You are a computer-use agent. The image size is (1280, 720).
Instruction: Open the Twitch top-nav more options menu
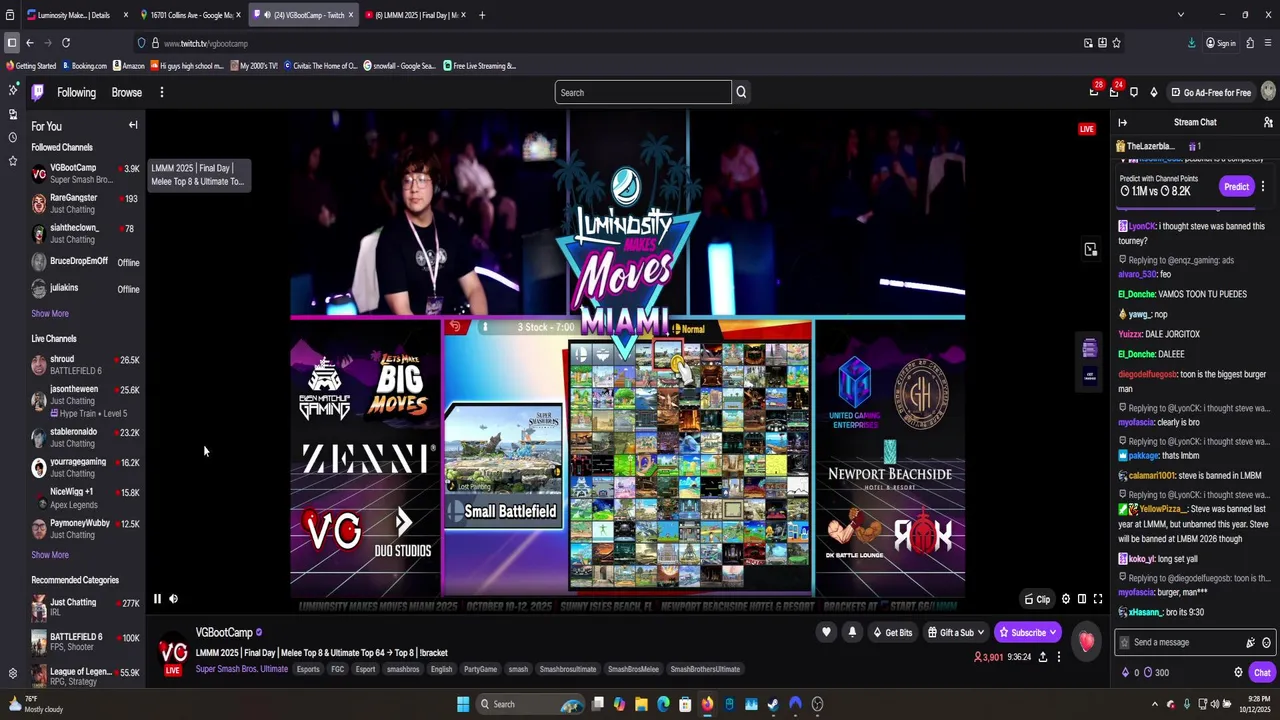(x=161, y=92)
